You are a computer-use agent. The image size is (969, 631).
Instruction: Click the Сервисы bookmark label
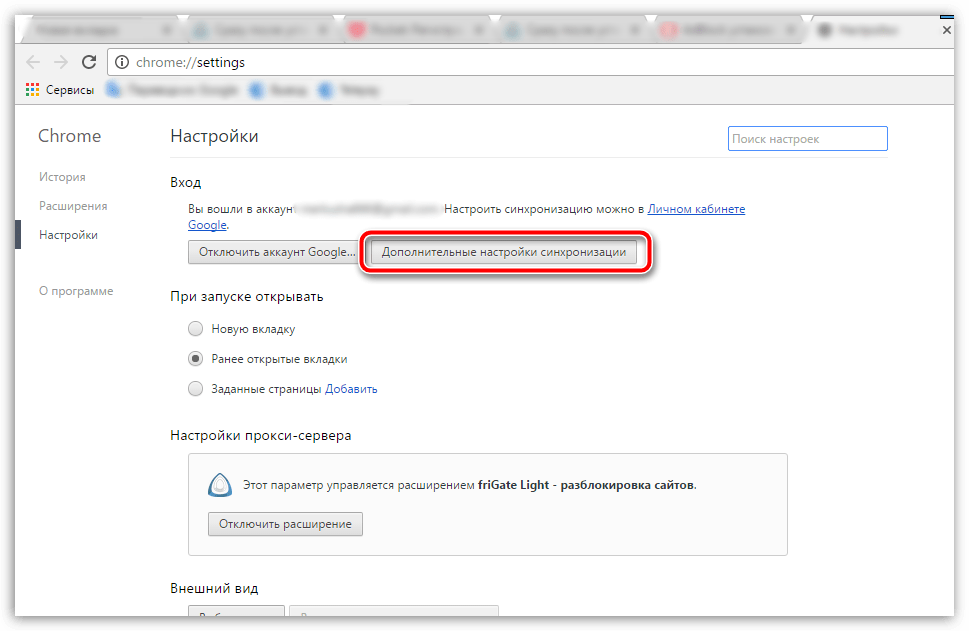70,90
